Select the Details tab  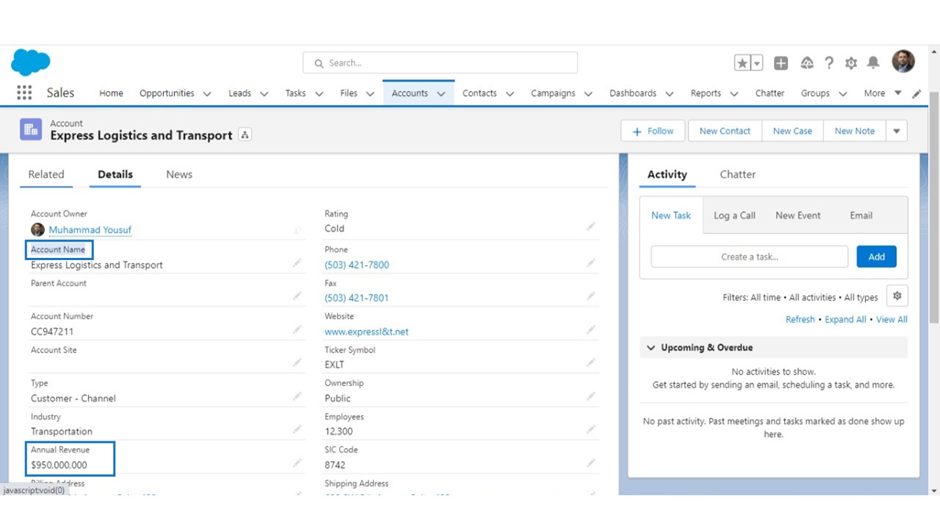point(115,175)
